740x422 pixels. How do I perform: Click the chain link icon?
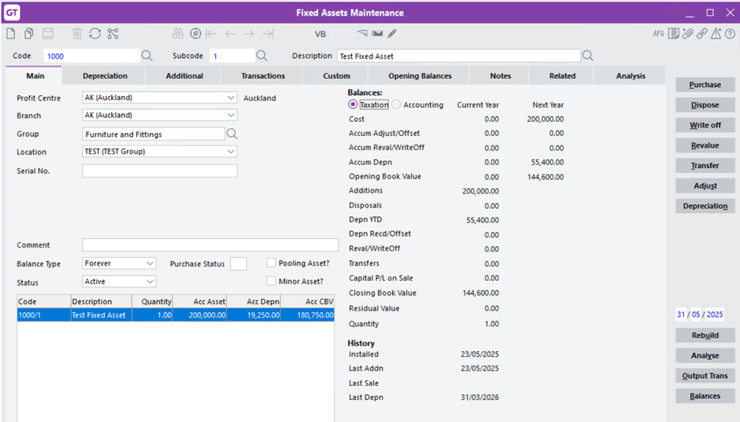(702, 34)
